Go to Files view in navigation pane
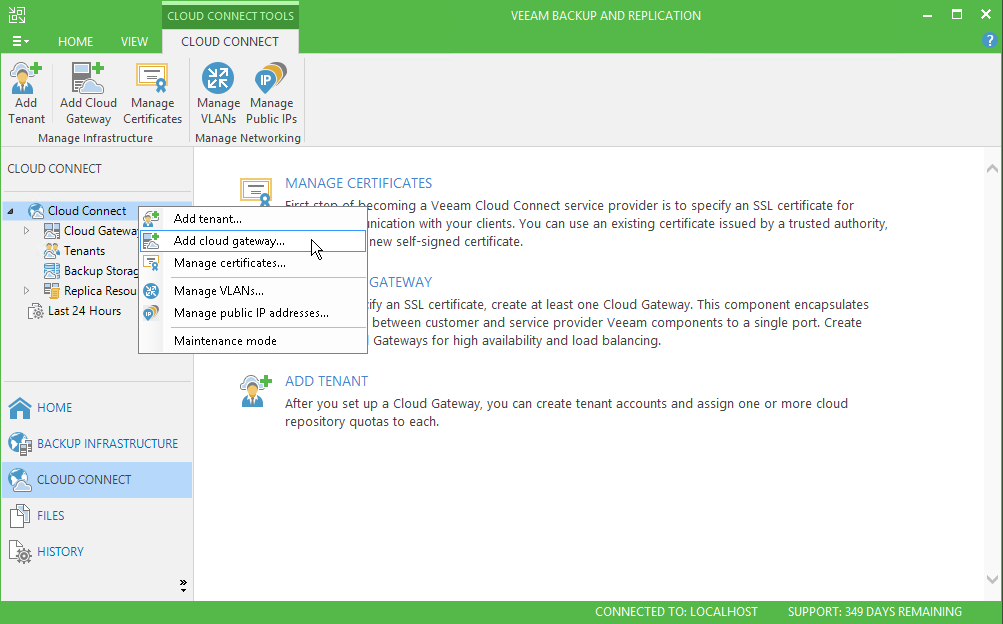The image size is (1003, 624). [97, 515]
